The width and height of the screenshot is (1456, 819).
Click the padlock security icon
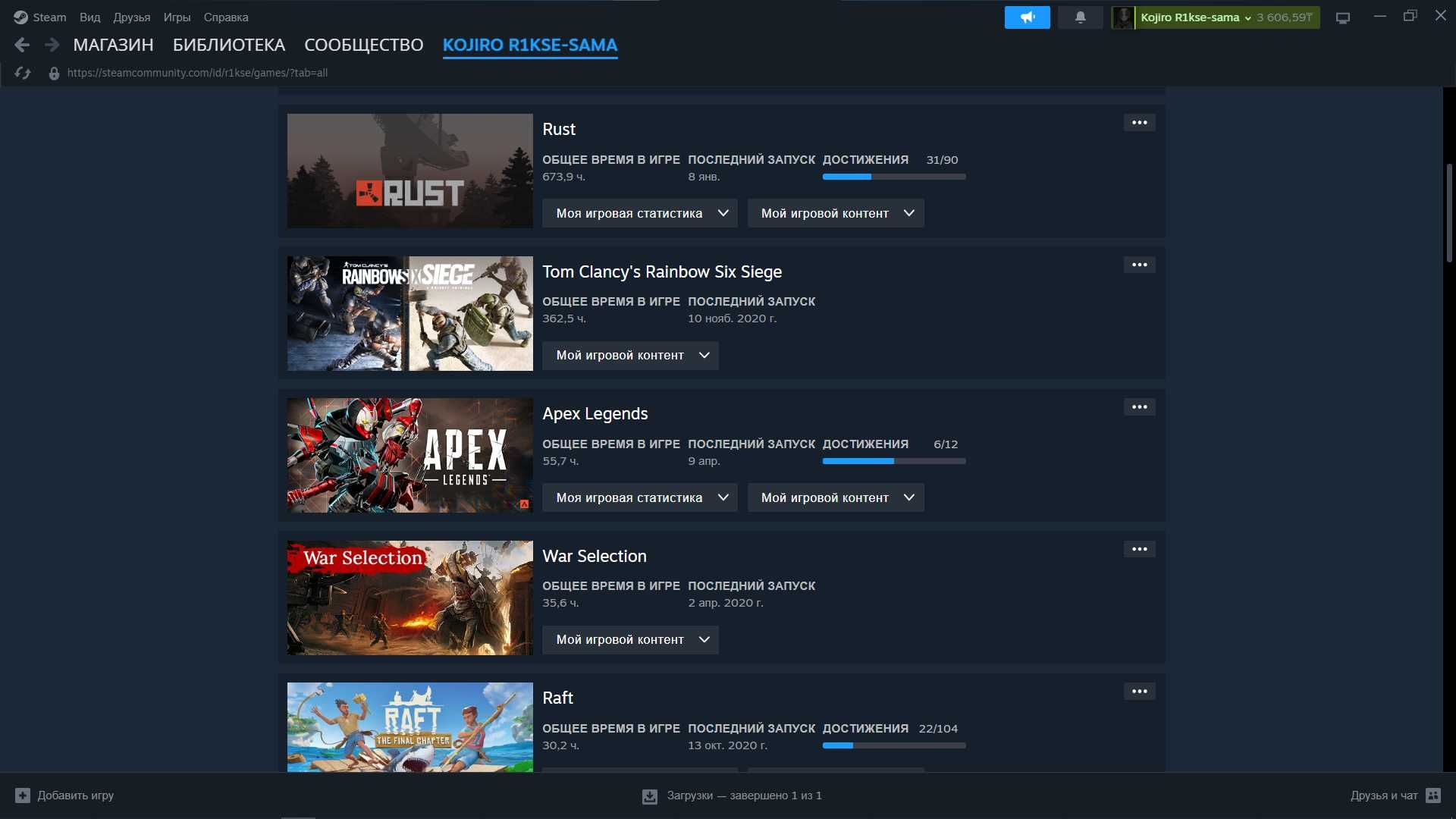[x=54, y=74]
